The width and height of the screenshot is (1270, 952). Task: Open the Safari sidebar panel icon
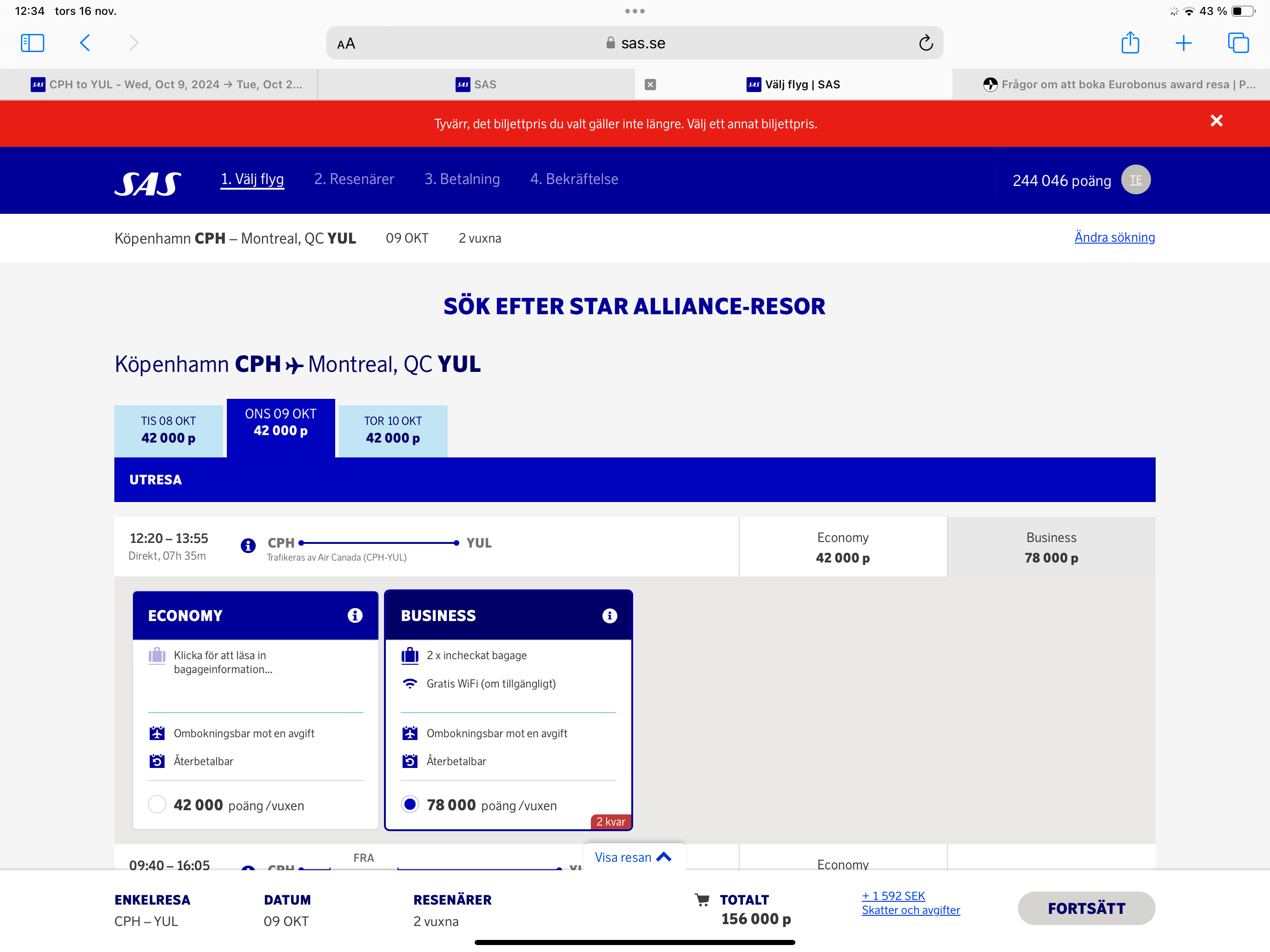[32, 43]
